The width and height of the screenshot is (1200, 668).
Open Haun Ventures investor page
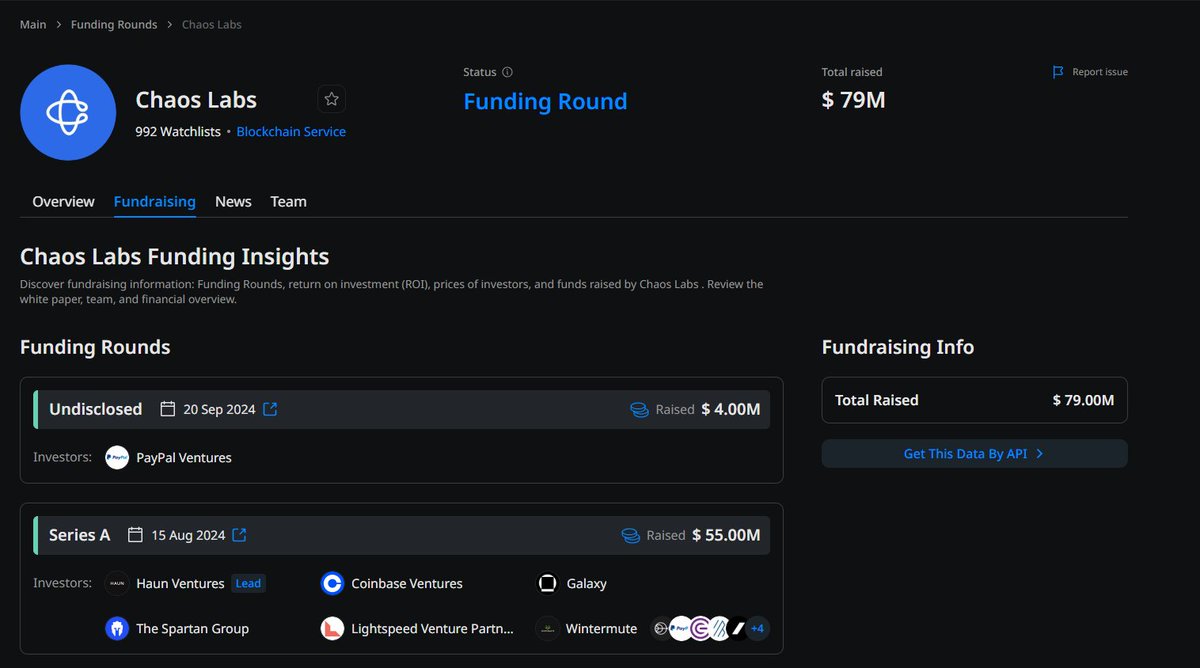180,583
